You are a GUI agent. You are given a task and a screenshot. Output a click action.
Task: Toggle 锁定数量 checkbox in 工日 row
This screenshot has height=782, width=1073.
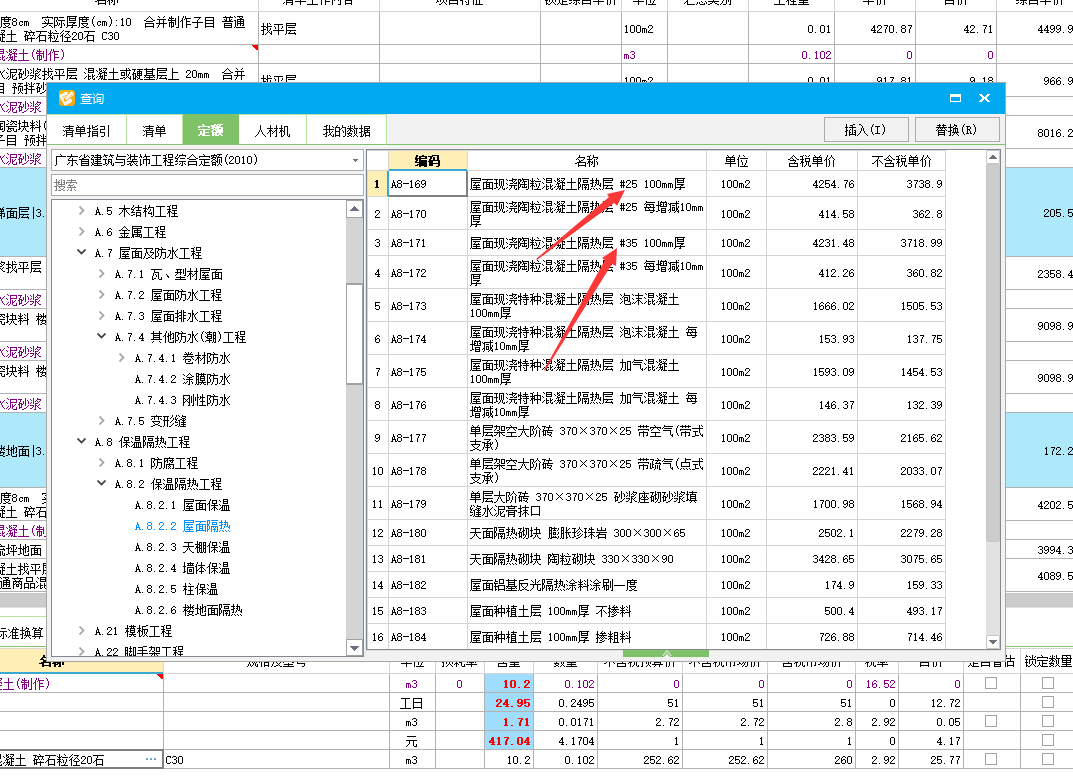point(1048,702)
